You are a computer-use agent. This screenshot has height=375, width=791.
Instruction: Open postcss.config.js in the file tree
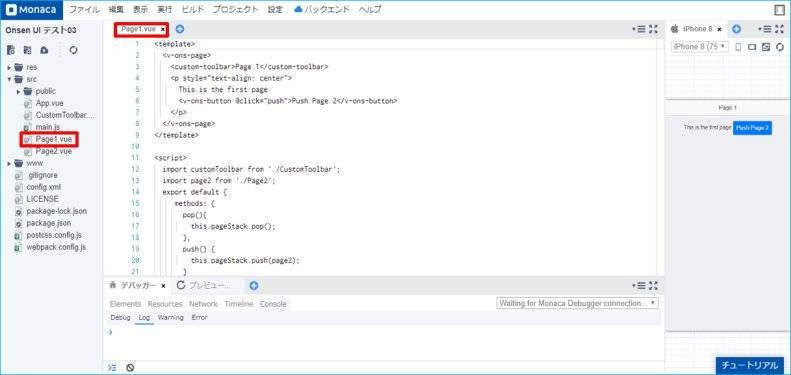[x=54, y=235]
